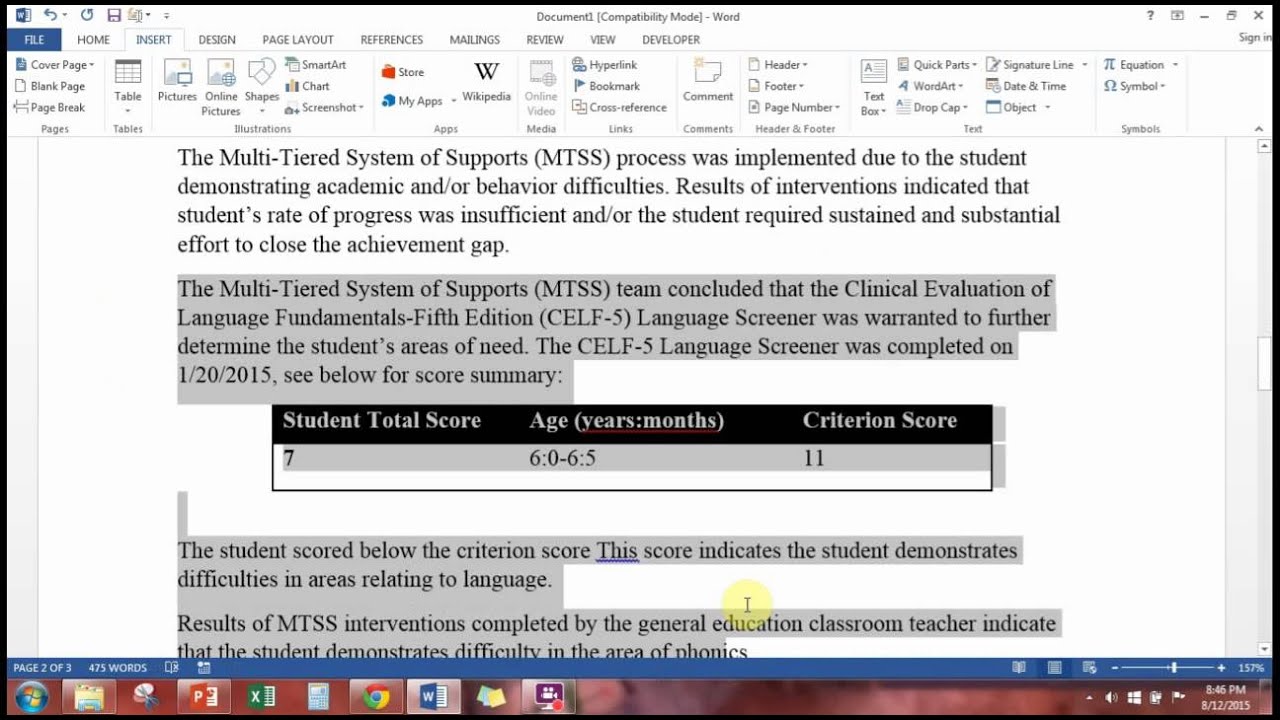Insert a Page Break
1280x720 pixels.
click(x=50, y=107)
